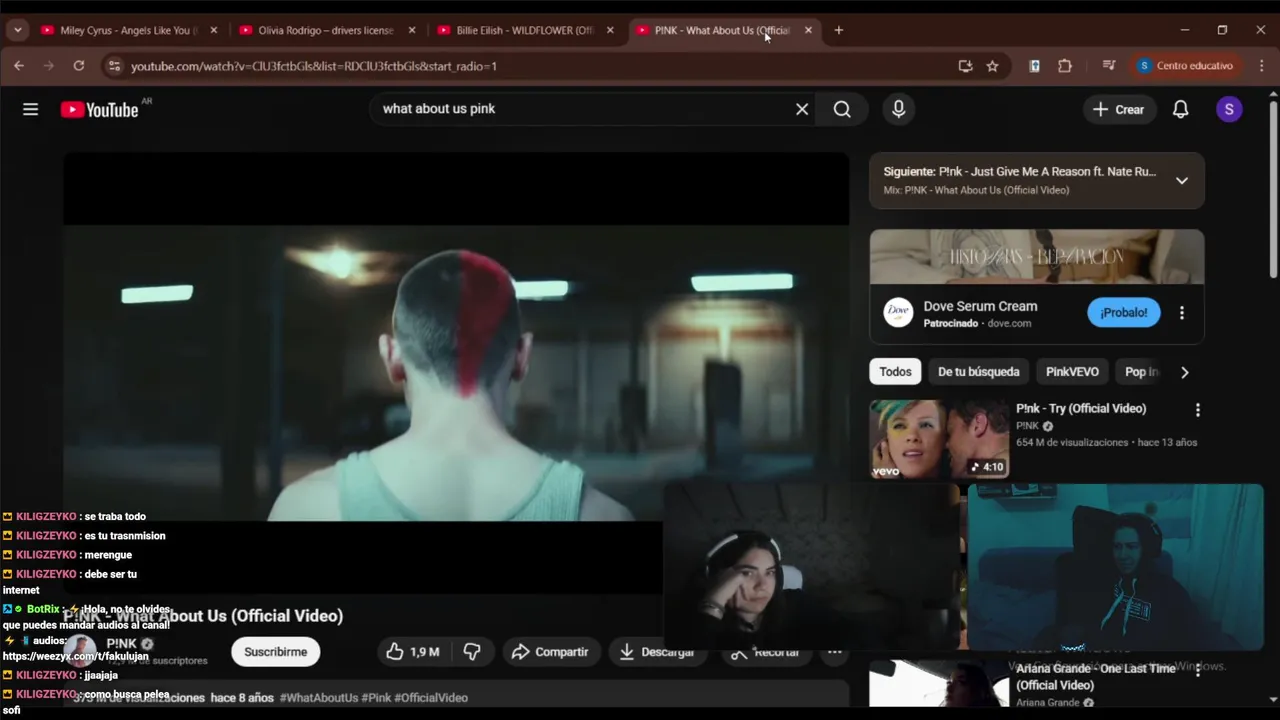Bookmark this page with the star icon
Viewport: 1280px width, 720px height.
click(992, 66)
